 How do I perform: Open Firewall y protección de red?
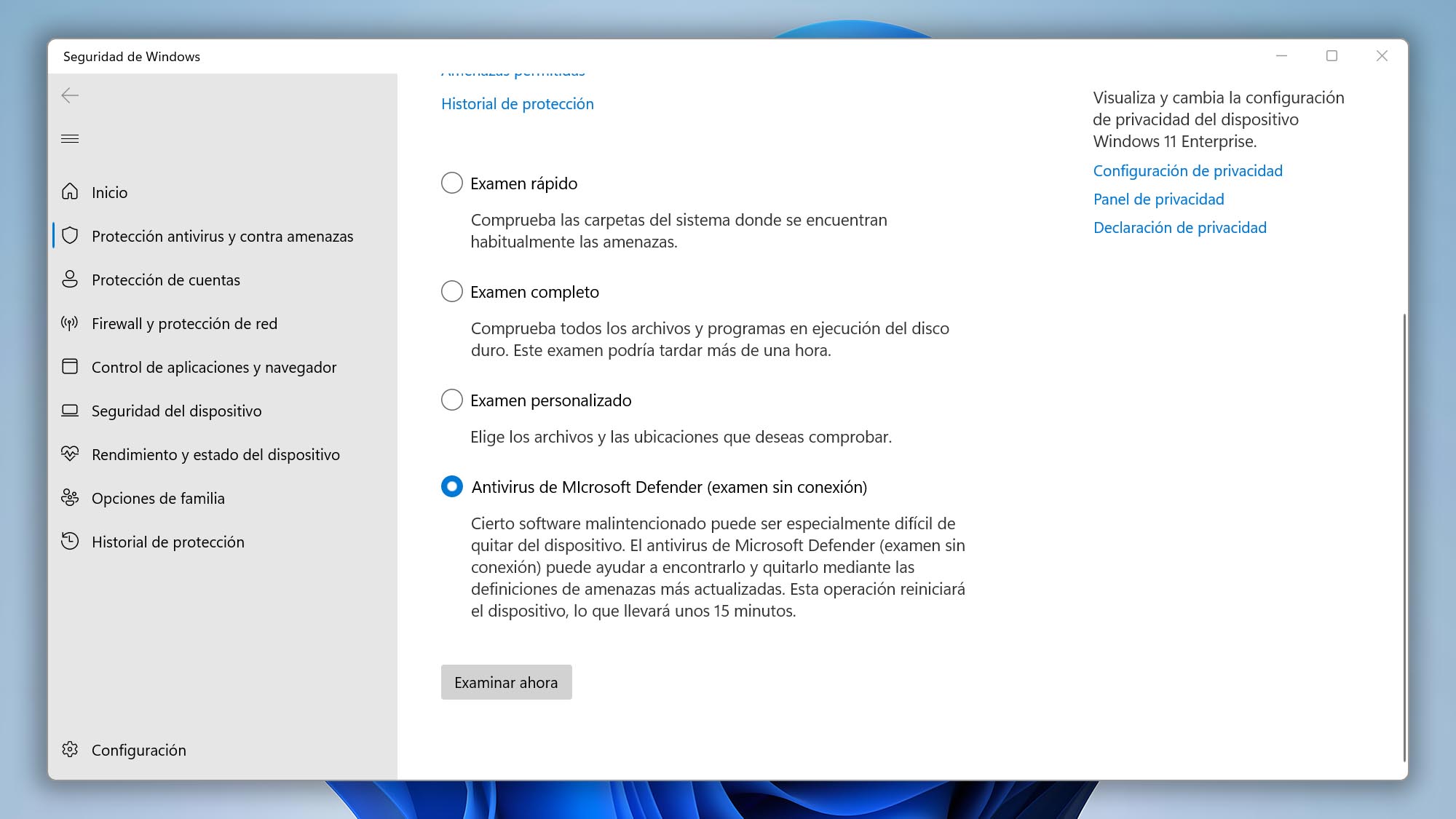click(223, 323)
